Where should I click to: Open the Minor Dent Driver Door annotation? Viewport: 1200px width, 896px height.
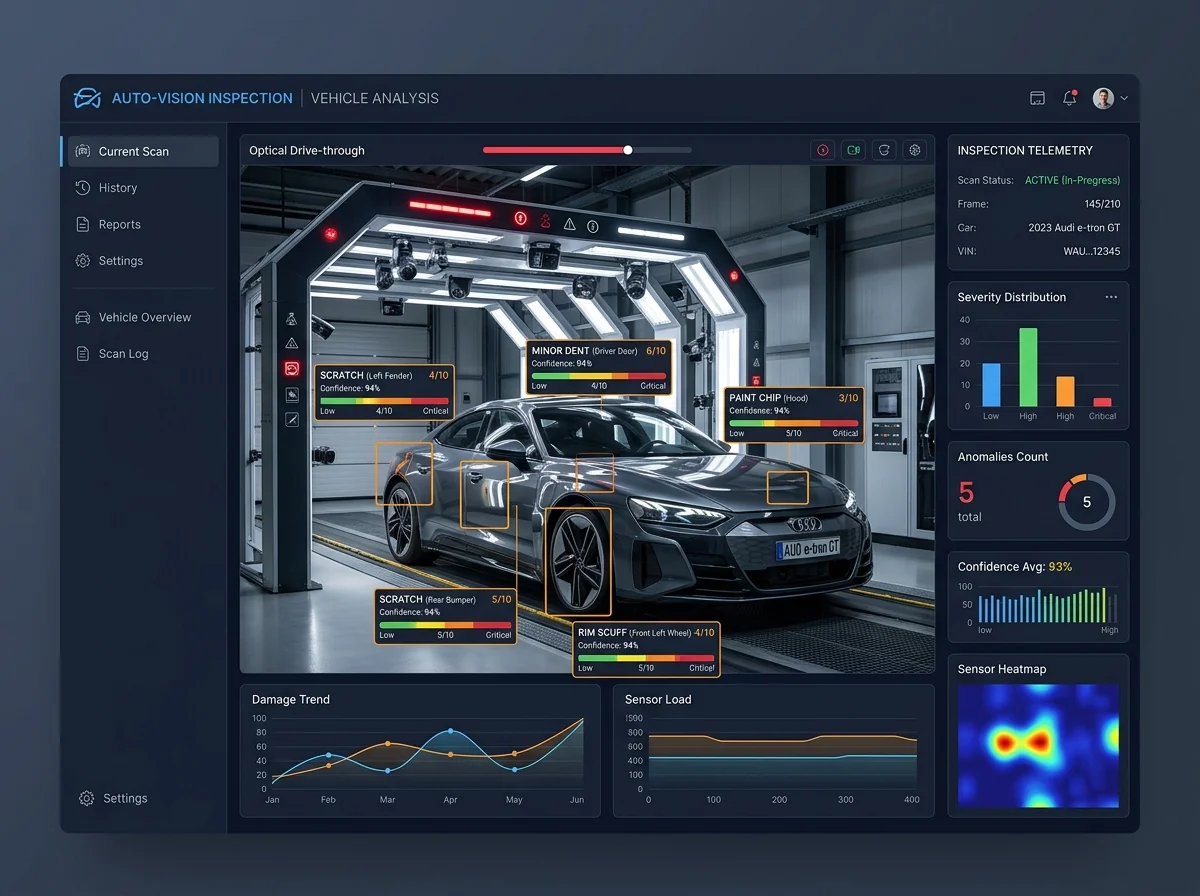tap(599, 367)
